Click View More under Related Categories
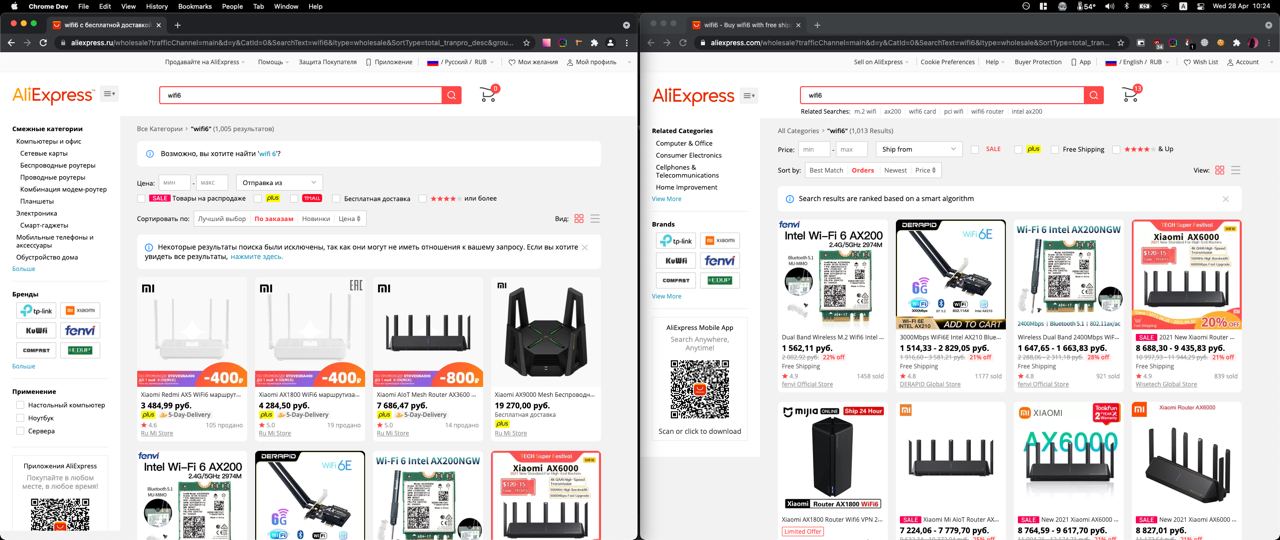The image size is (1280, 540). coord(667,199)
